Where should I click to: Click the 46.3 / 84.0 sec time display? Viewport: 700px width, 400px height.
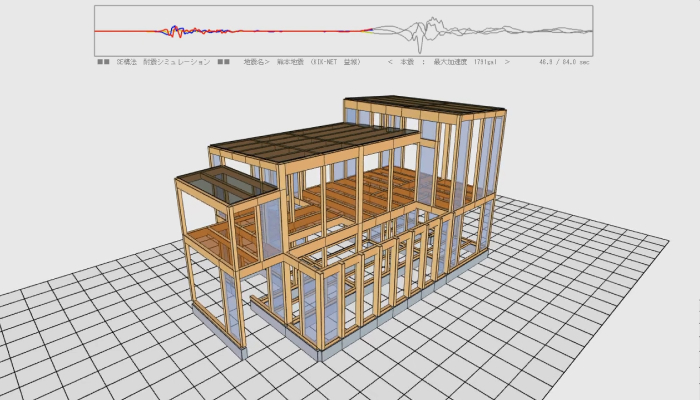[564, 62]
